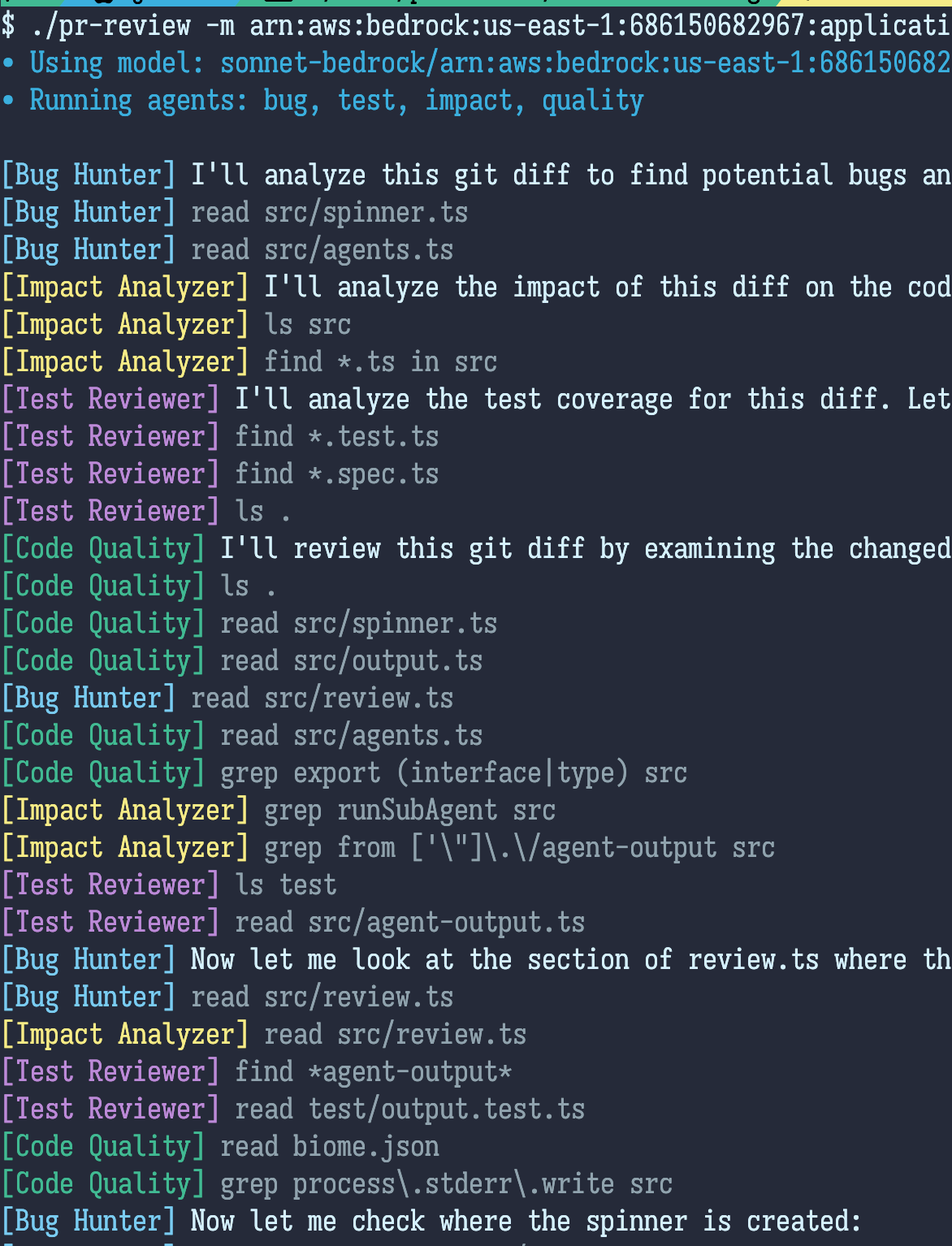Image resolution: width=952 pixels, height=1246 pixels.
Task: Click 'src/spinner.ts' in the Bug Hunter read line
Action: point(366,213)
